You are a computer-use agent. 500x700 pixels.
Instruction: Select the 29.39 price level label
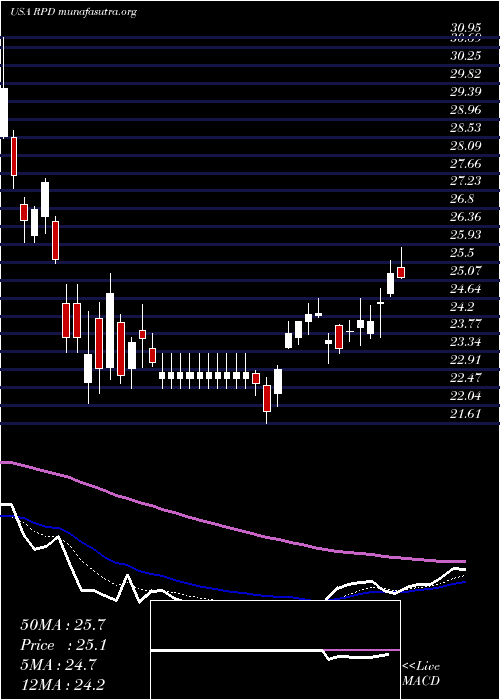(x=465, y=92)
